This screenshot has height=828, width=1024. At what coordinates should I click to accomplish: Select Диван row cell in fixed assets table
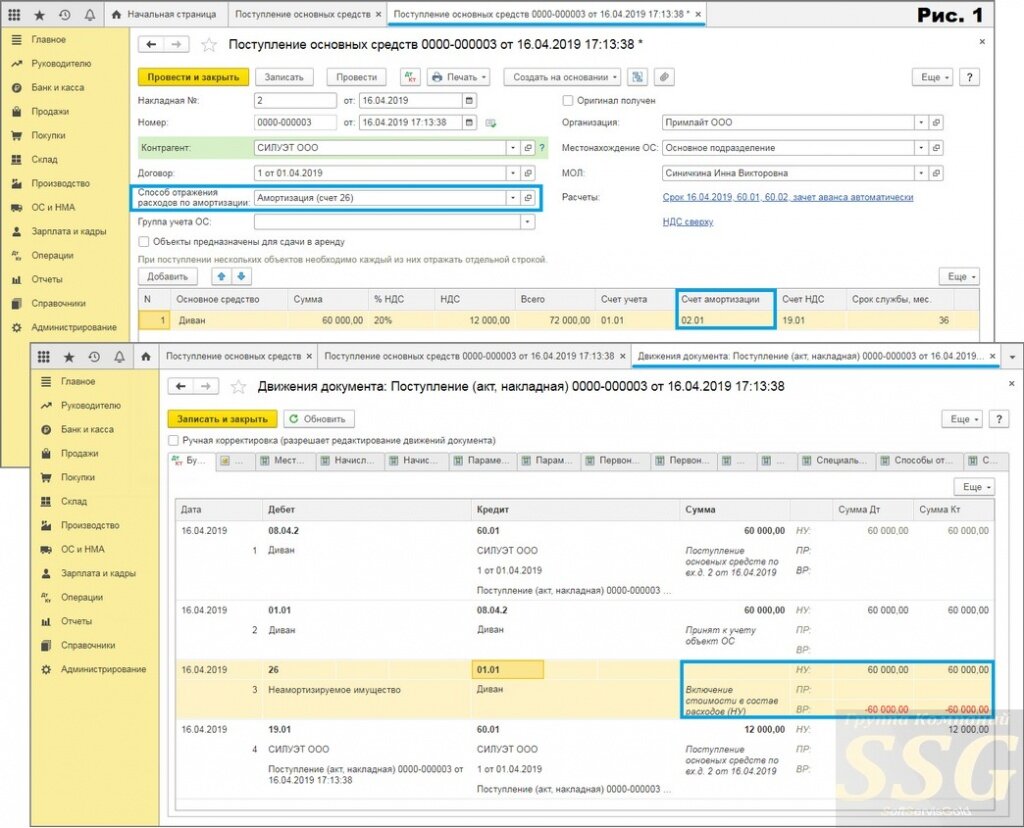(229, 321)
